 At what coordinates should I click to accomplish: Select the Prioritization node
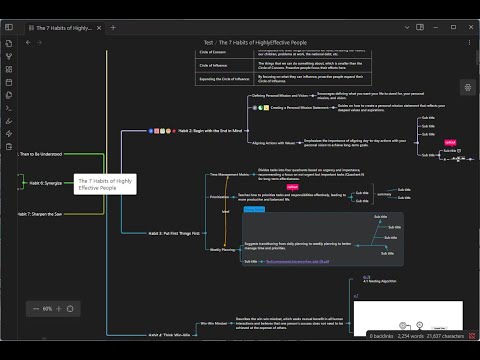click(219, 197)
